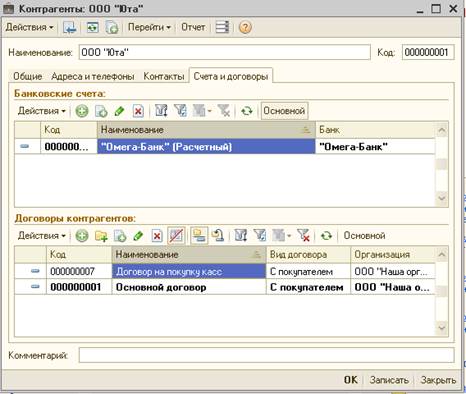
Task: Click contract code 000000007 cell
Action: click(79, 271)
